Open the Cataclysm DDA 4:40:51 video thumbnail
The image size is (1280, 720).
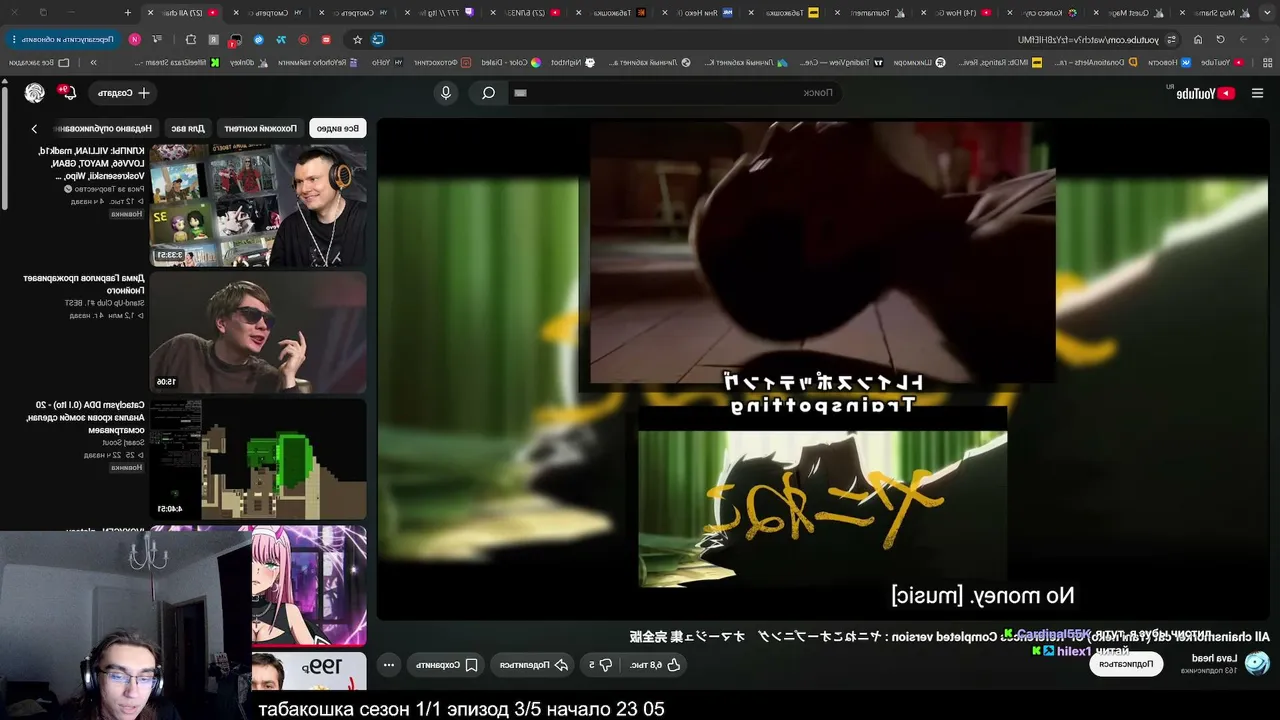pos(258,459)
